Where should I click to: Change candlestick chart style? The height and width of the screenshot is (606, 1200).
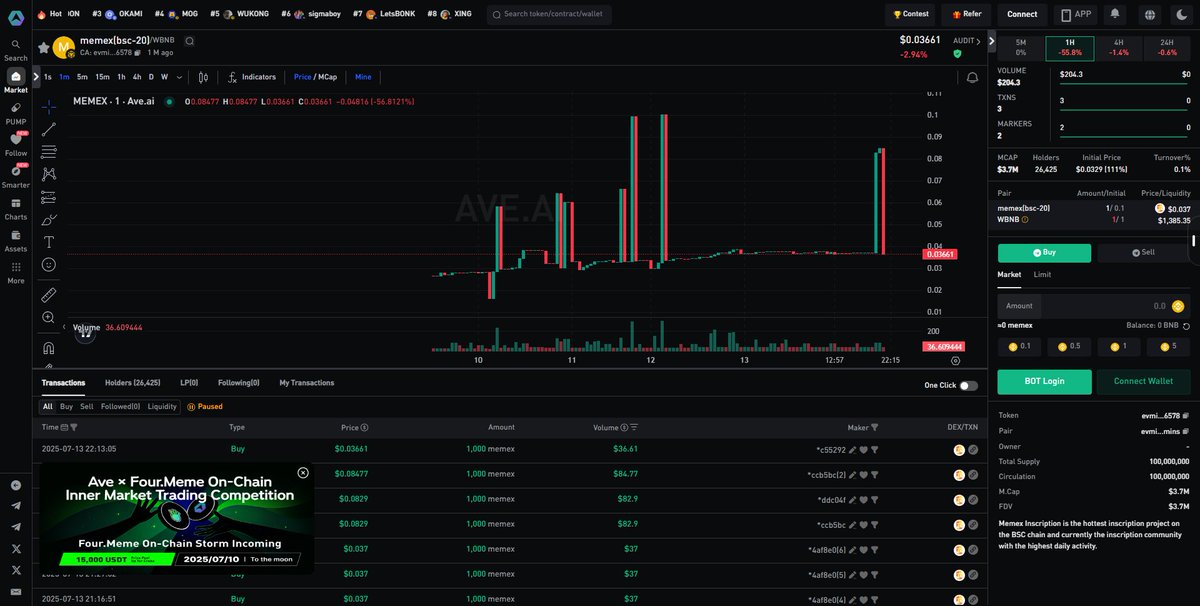203,77
